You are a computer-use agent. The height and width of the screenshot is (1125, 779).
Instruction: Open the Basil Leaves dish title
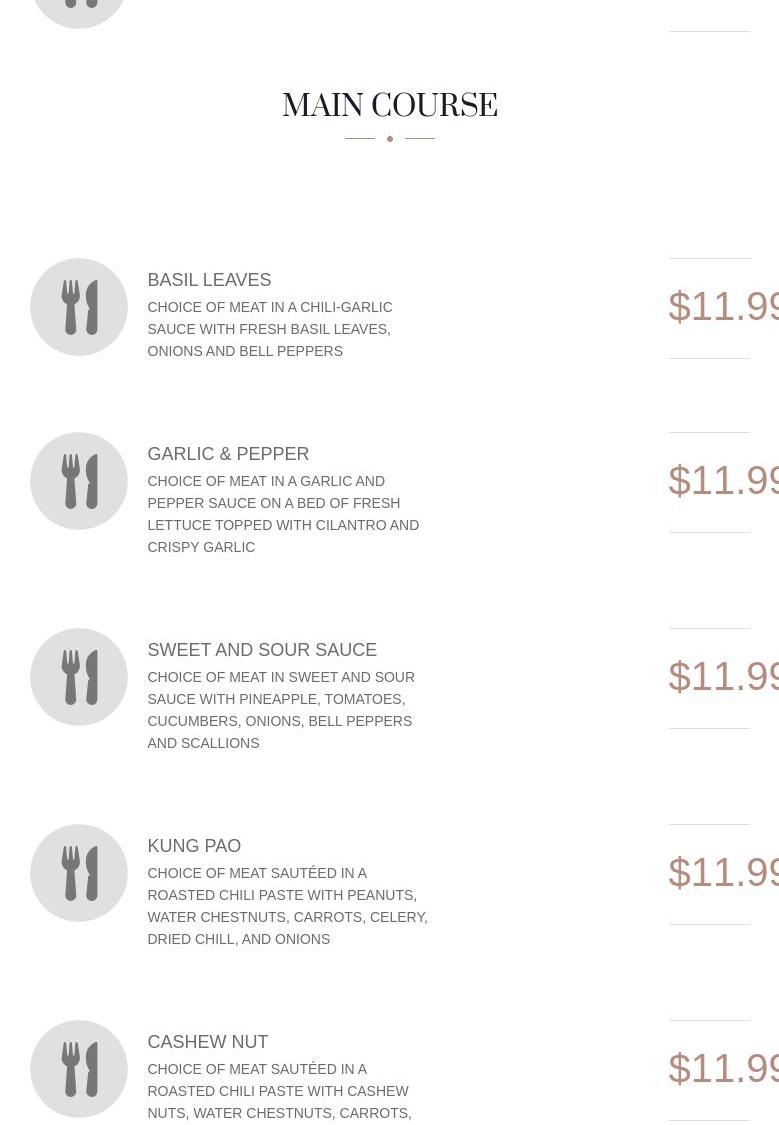click(x=209, y=280)
